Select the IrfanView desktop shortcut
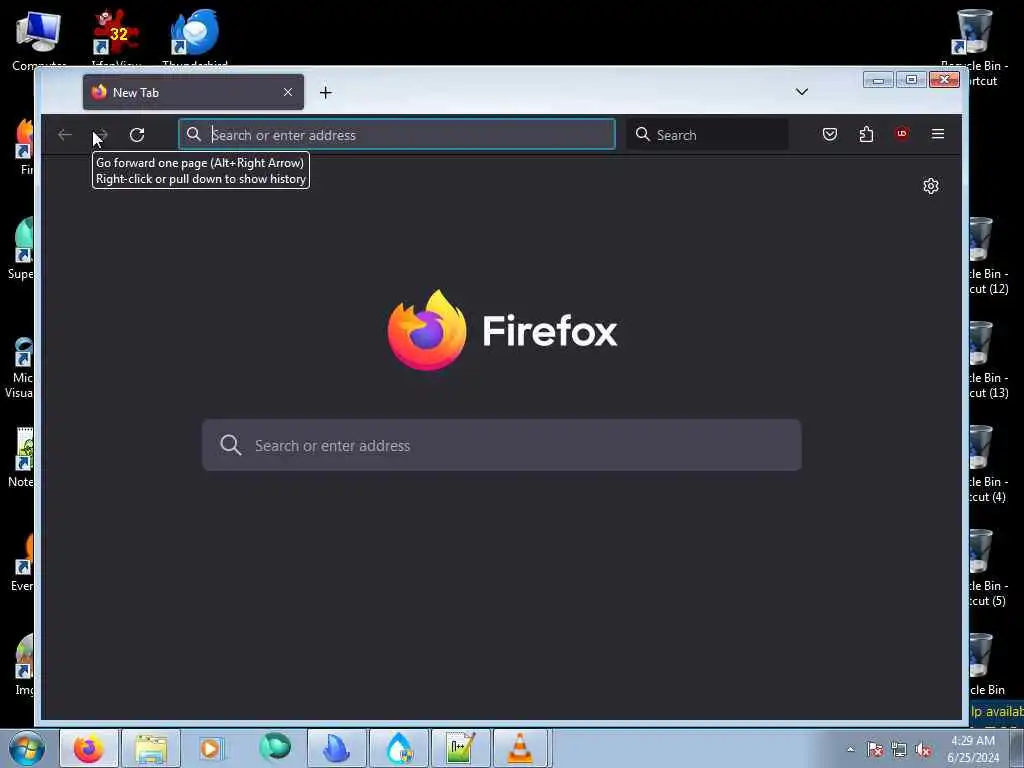The image size is (1024, 768). pos(115,39)
